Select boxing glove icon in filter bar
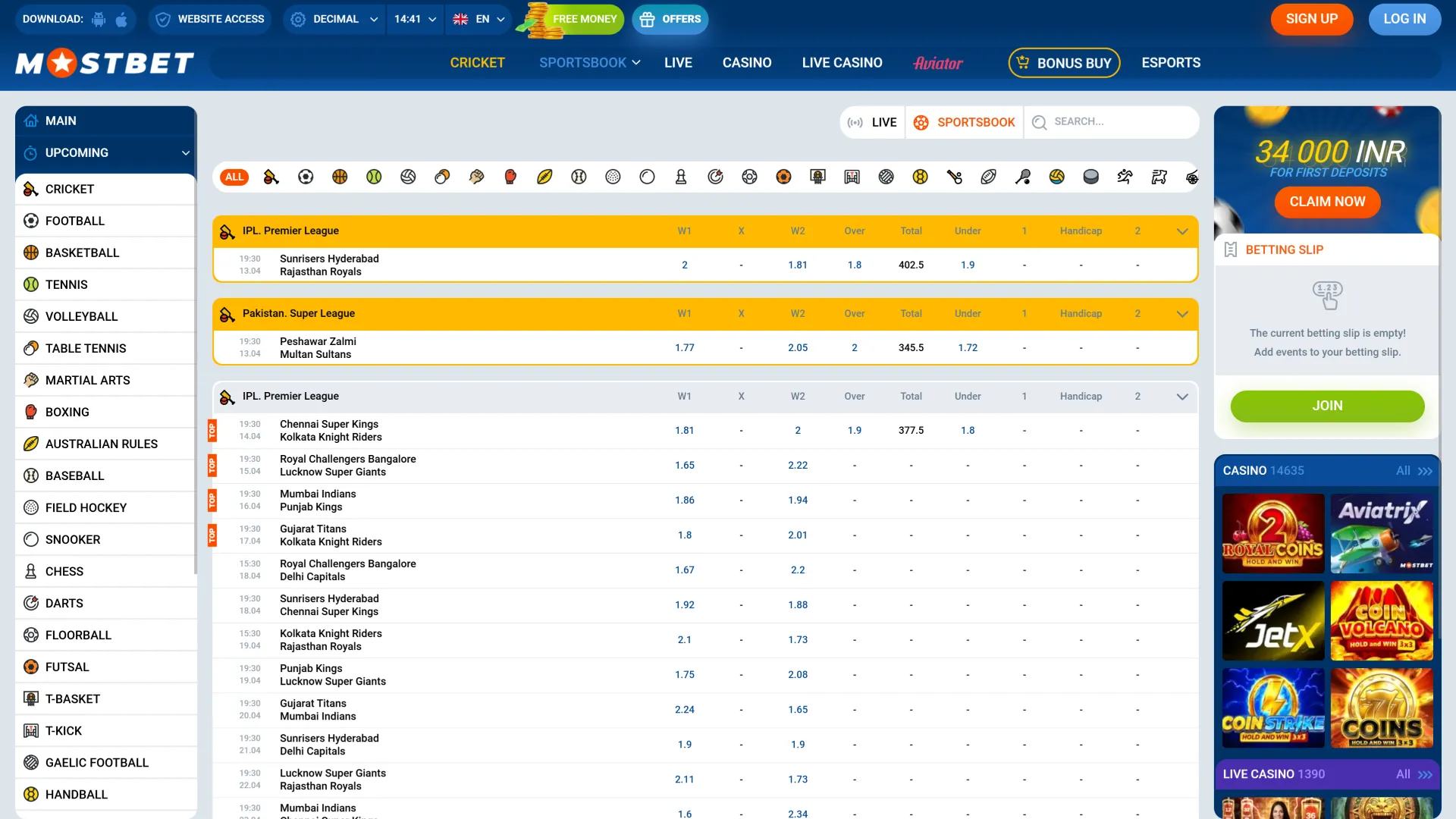This screenshot has height=819, width=1456. 510,177
